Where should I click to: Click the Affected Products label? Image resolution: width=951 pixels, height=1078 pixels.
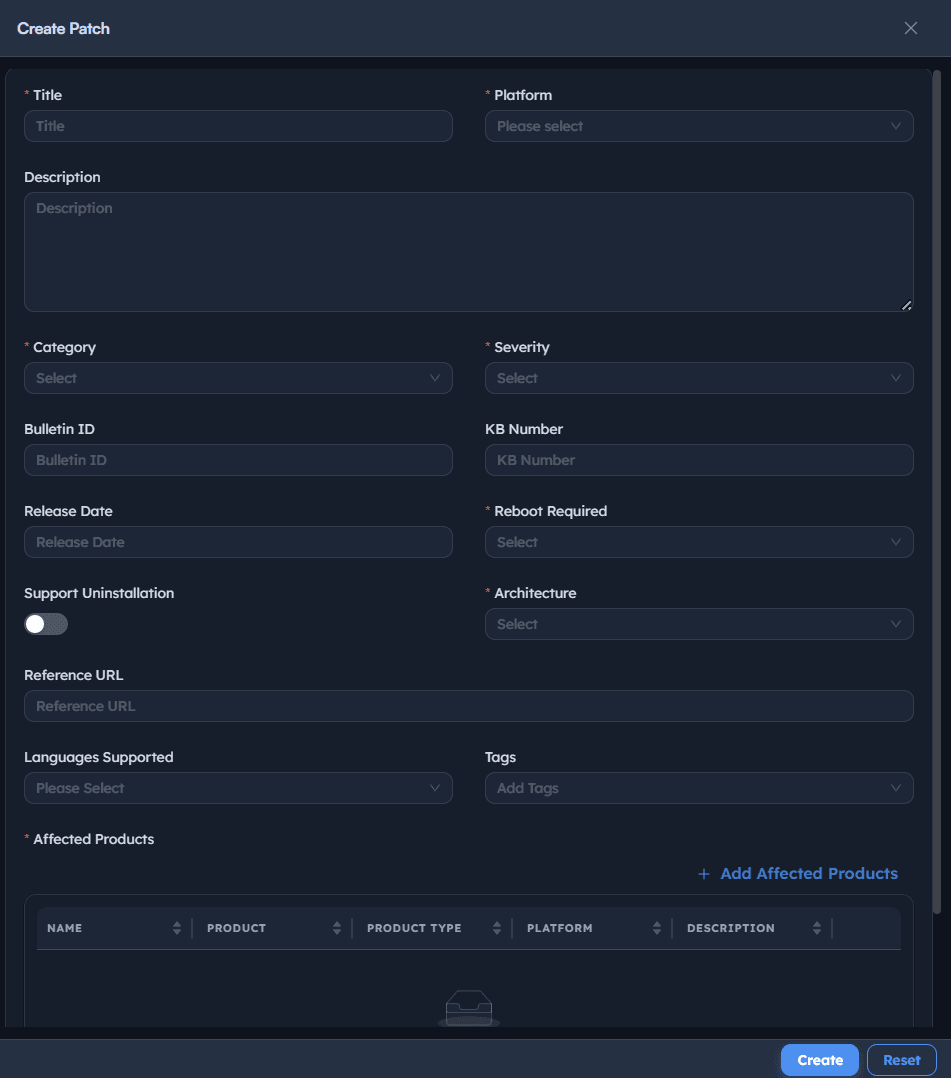click(x=94, y=839)
